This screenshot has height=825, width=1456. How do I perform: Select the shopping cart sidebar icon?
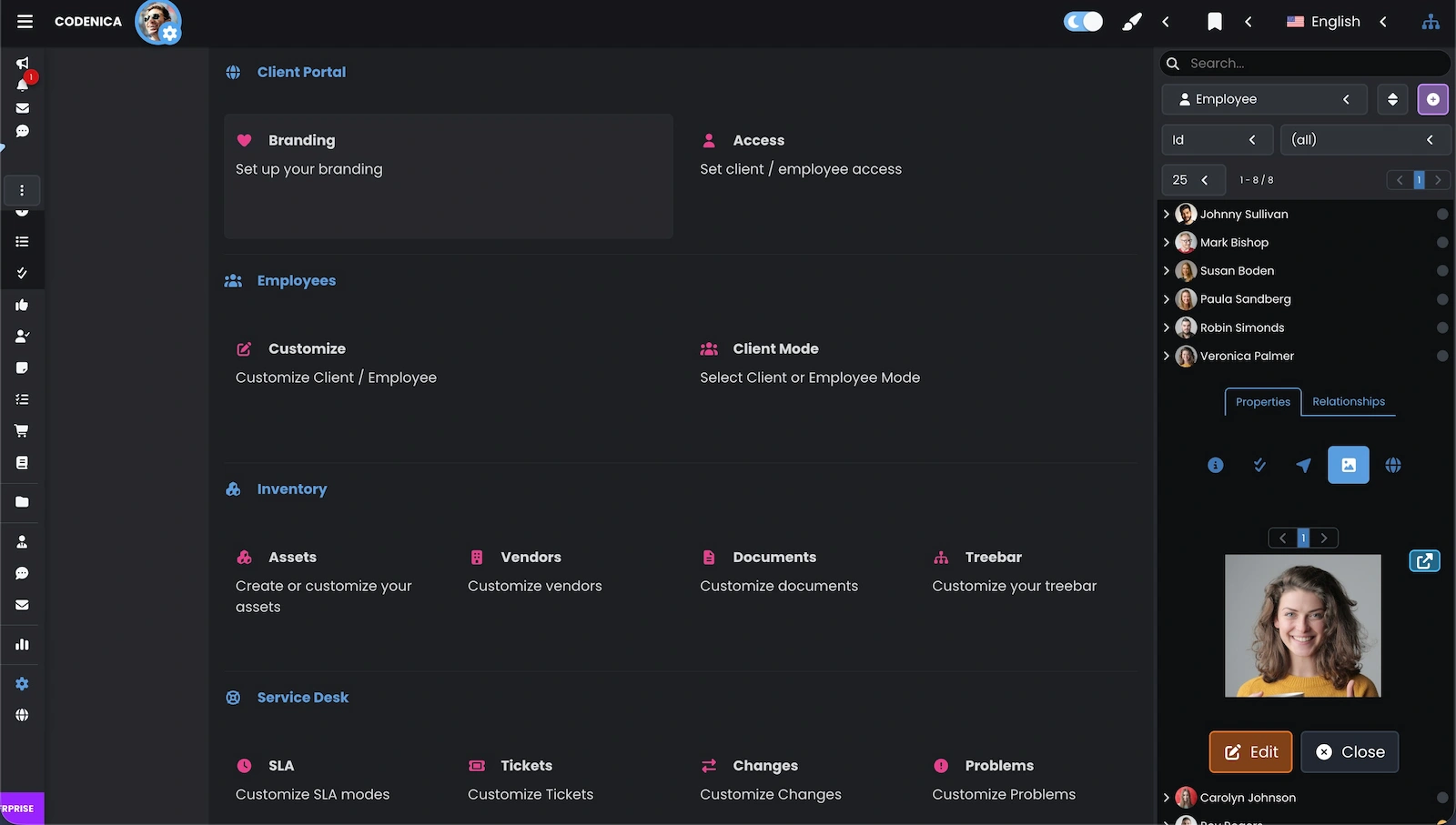coord(23,430)
